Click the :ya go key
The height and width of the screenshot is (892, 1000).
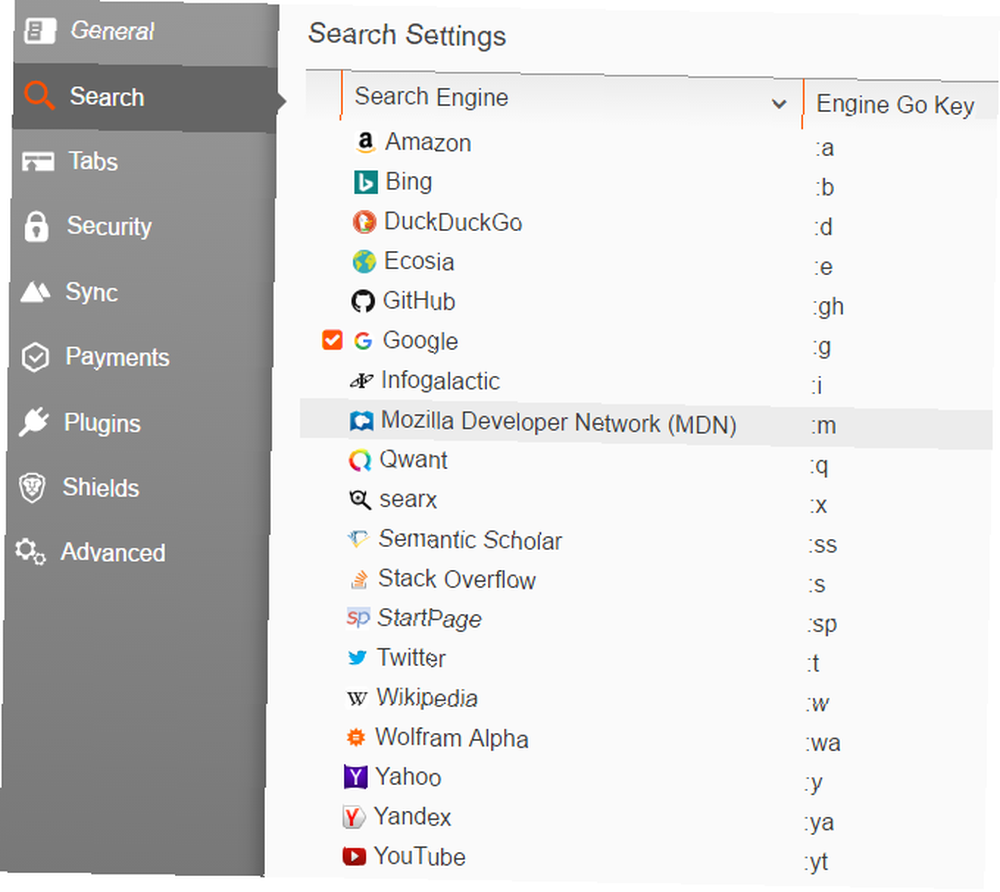click(x=819, y=823)
